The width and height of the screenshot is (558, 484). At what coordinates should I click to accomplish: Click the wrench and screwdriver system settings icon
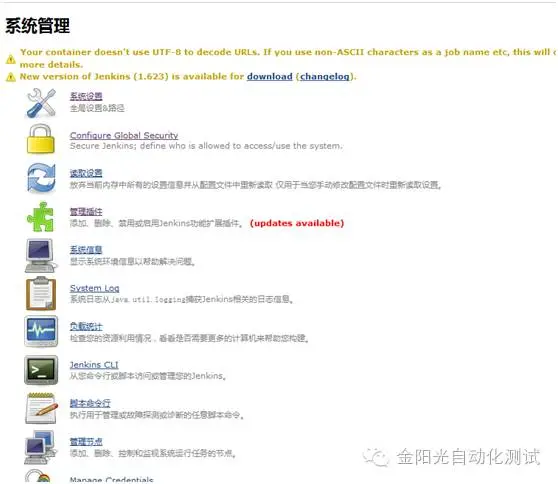[x=41, y=103]
